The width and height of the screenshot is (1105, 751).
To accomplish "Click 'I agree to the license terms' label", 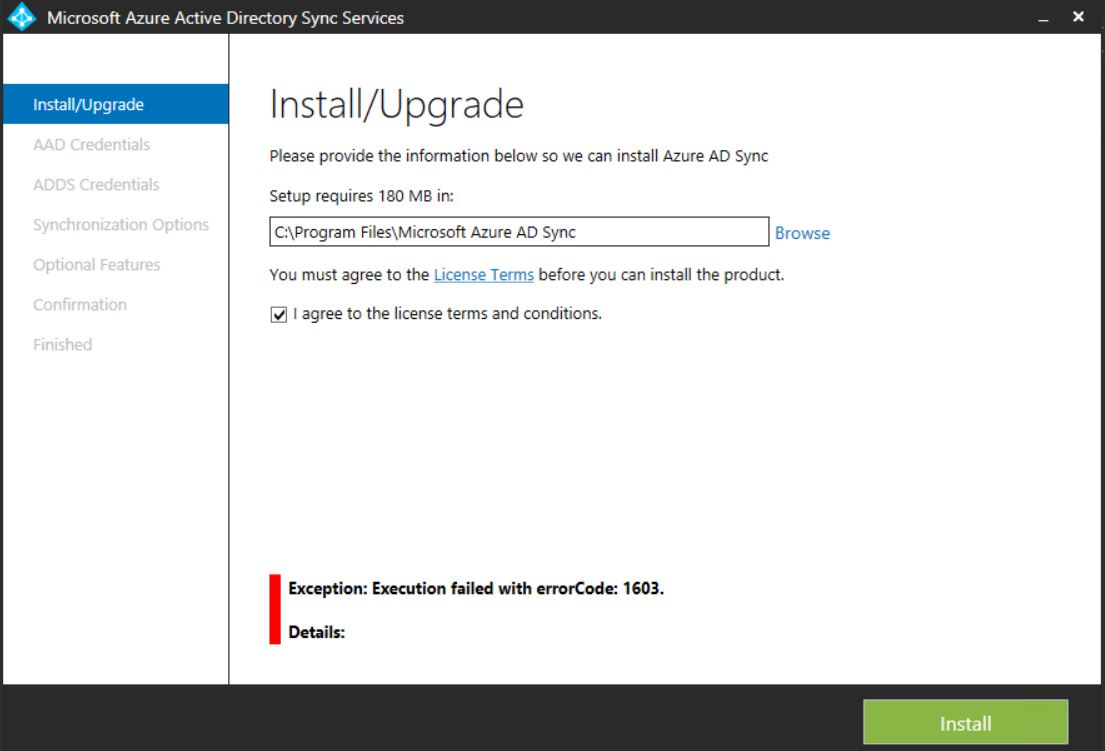I will point(447,314).
